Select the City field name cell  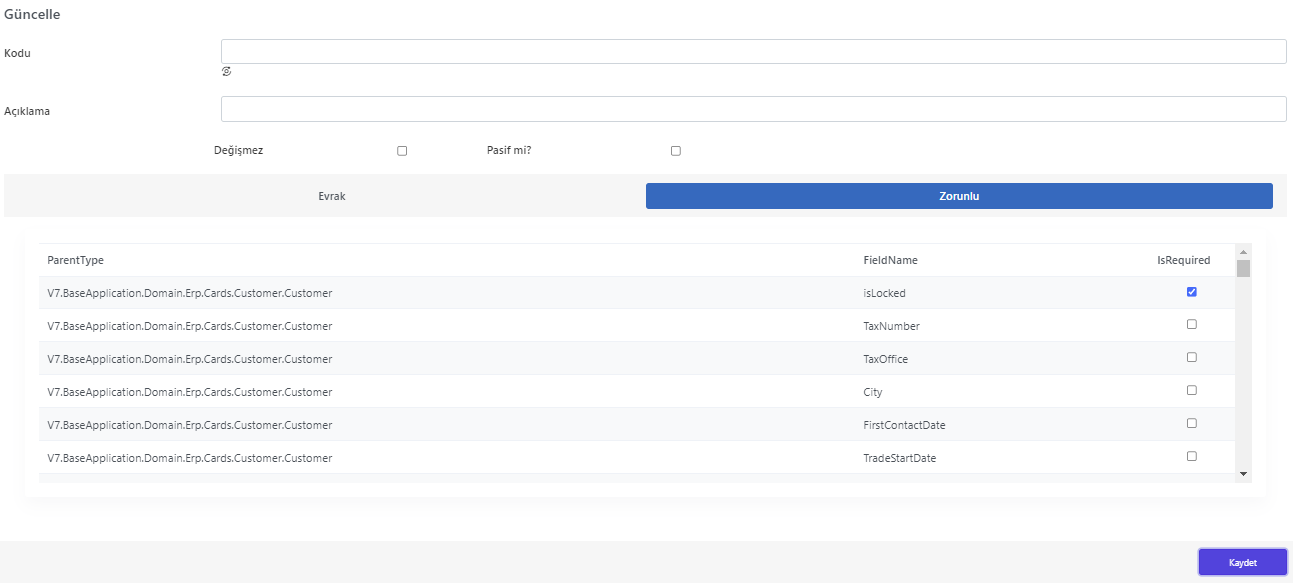click(x=873, y=392)
